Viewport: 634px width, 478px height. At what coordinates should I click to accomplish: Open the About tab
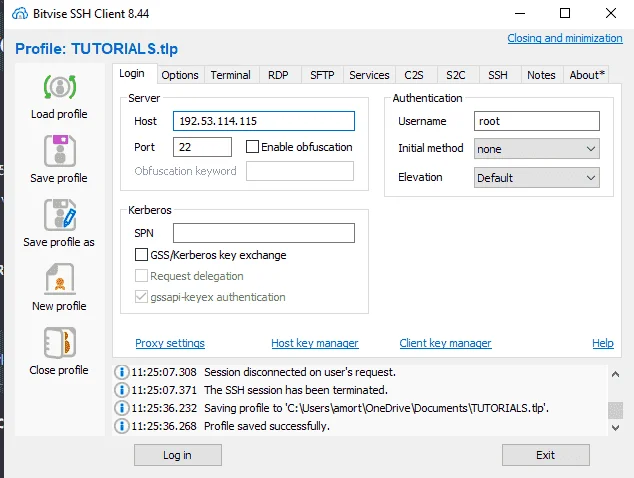(587, 75)
